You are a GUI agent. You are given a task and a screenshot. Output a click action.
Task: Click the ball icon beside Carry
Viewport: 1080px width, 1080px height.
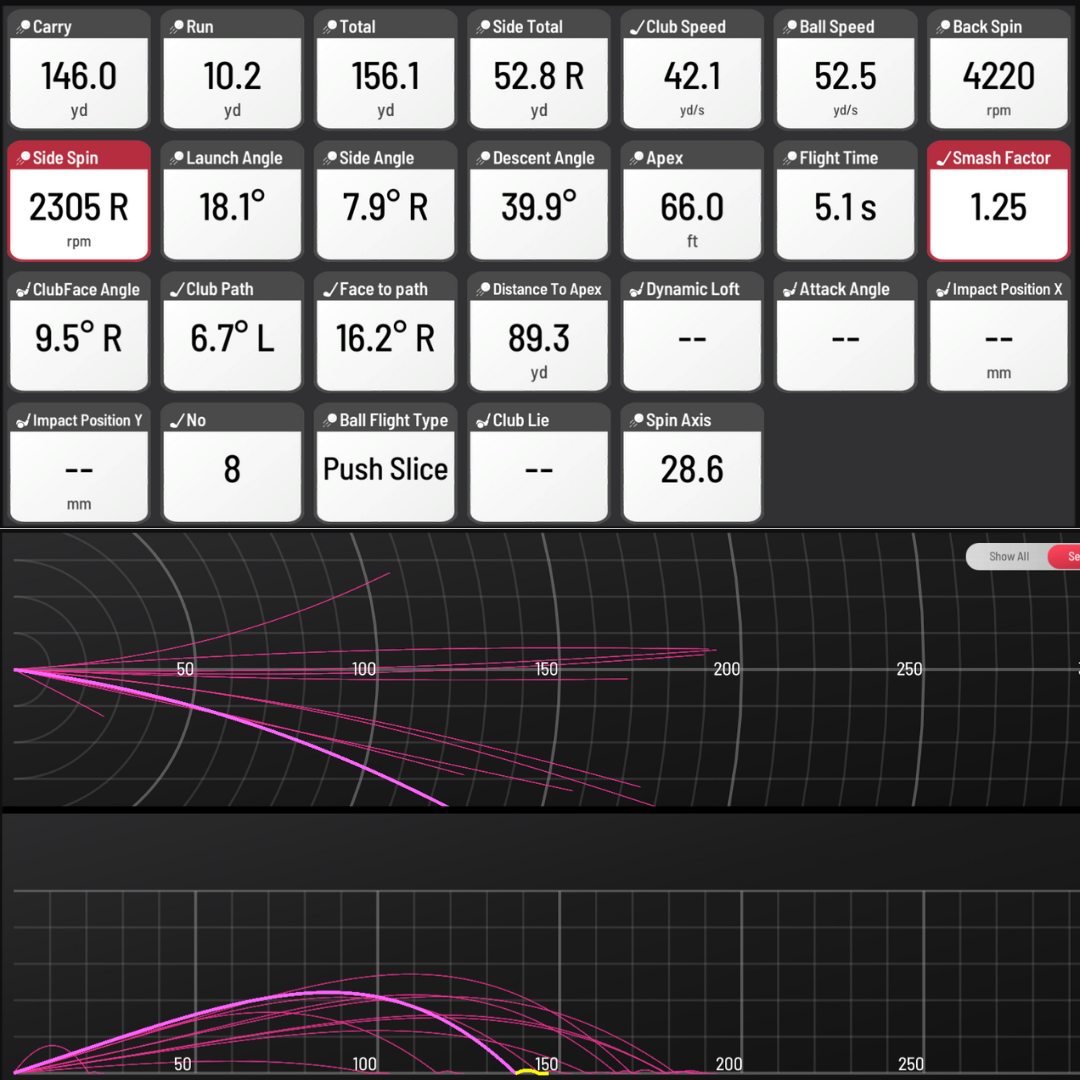tap(23, 27)
